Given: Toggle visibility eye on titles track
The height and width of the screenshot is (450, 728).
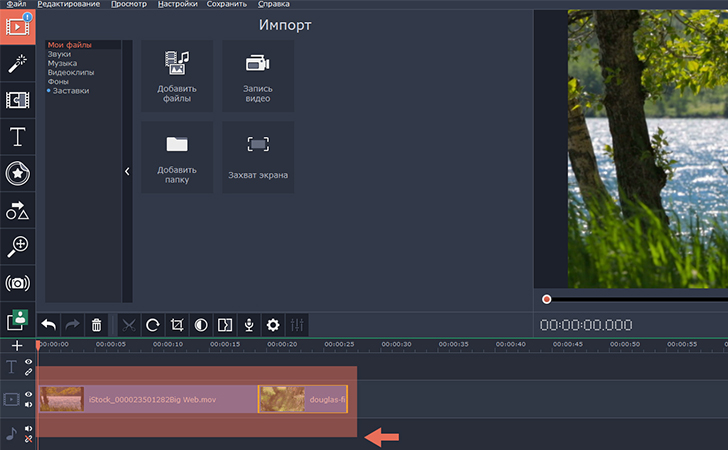Looking at the screenshot, I should pyautogui.click(x=29, y=362).
